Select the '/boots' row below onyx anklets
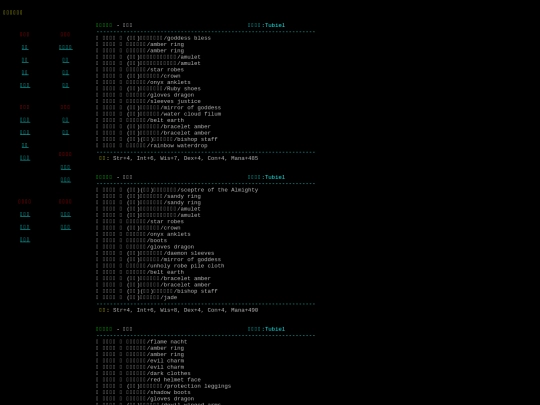Image resolution: width=540 pixels, height=405 pixels. point(131,240)
